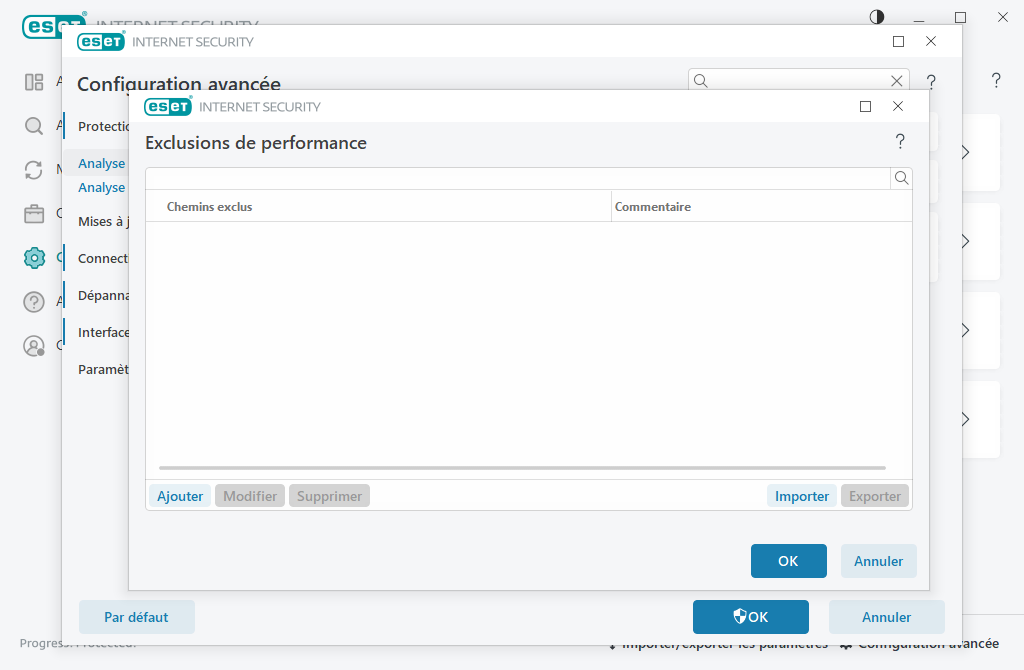This screenshot has width=1024, height=670.
Task: Click the Configuration avancée link in the main footer
Action: [x=919, y=645]
